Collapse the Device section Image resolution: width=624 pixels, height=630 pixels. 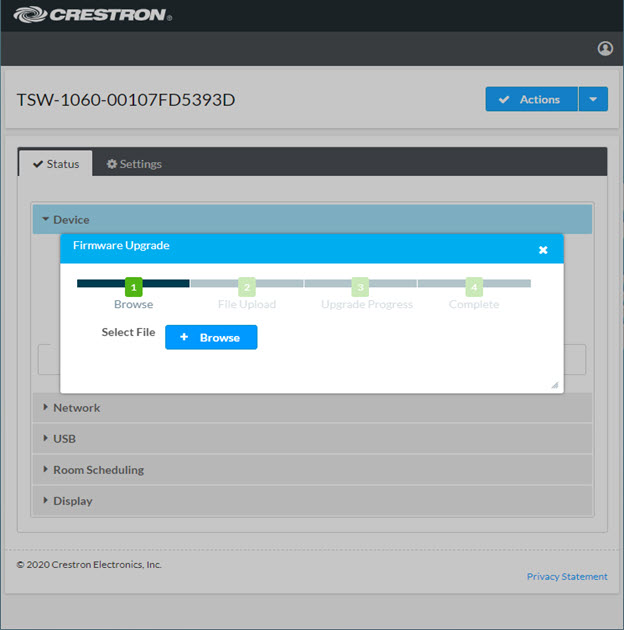70,219
